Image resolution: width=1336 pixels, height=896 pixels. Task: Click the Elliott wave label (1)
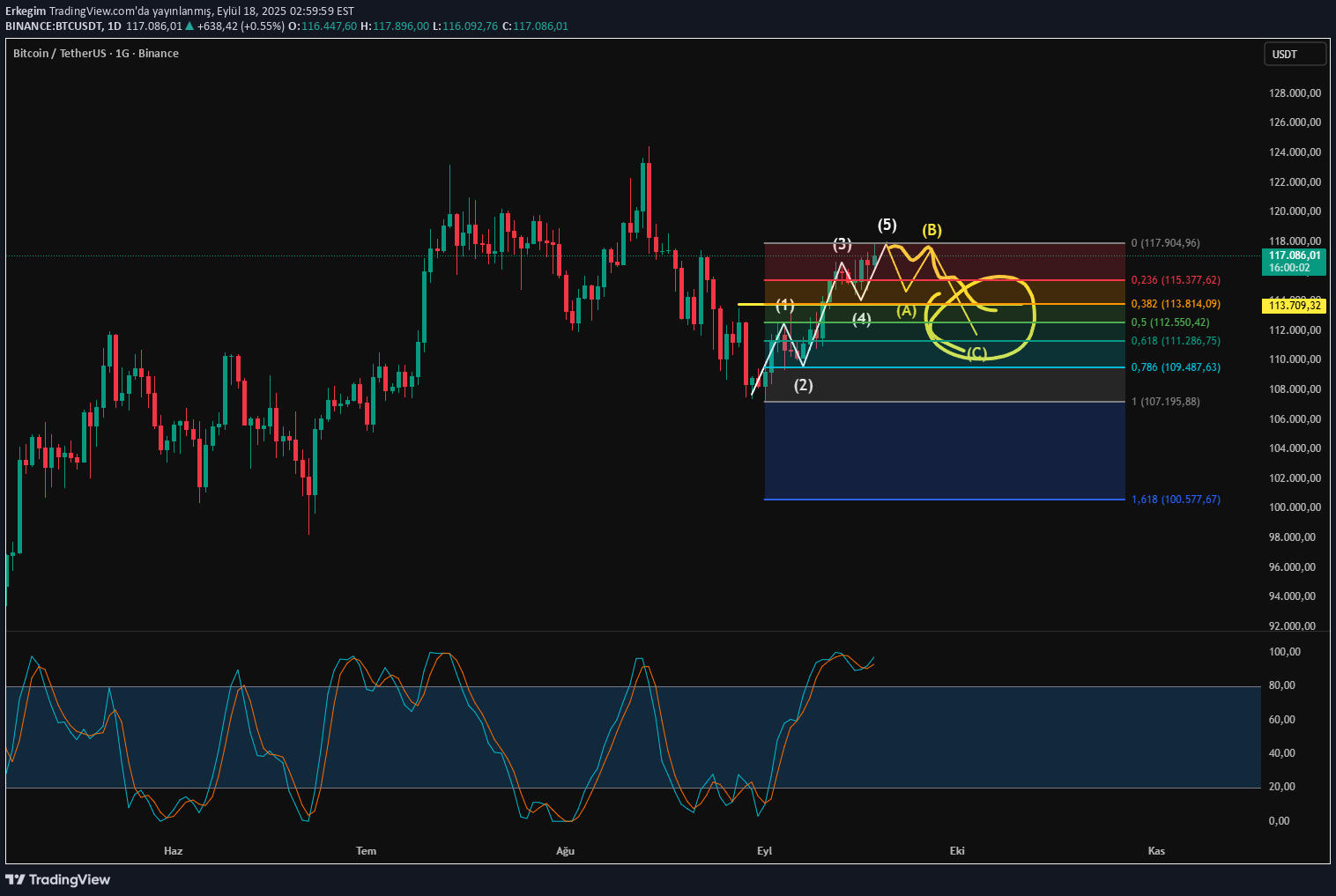point(785,306)
